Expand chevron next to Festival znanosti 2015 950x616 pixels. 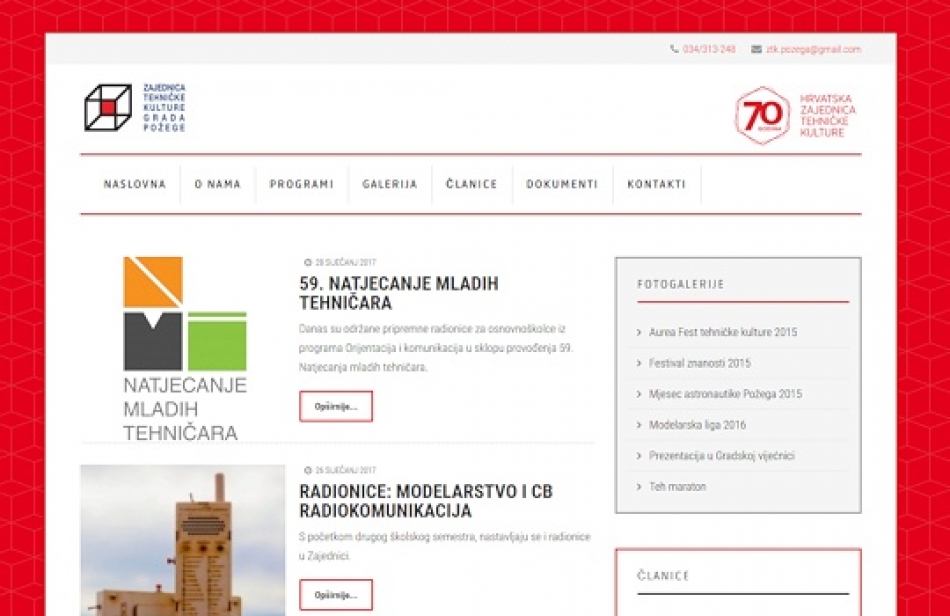tap(639, 363)
